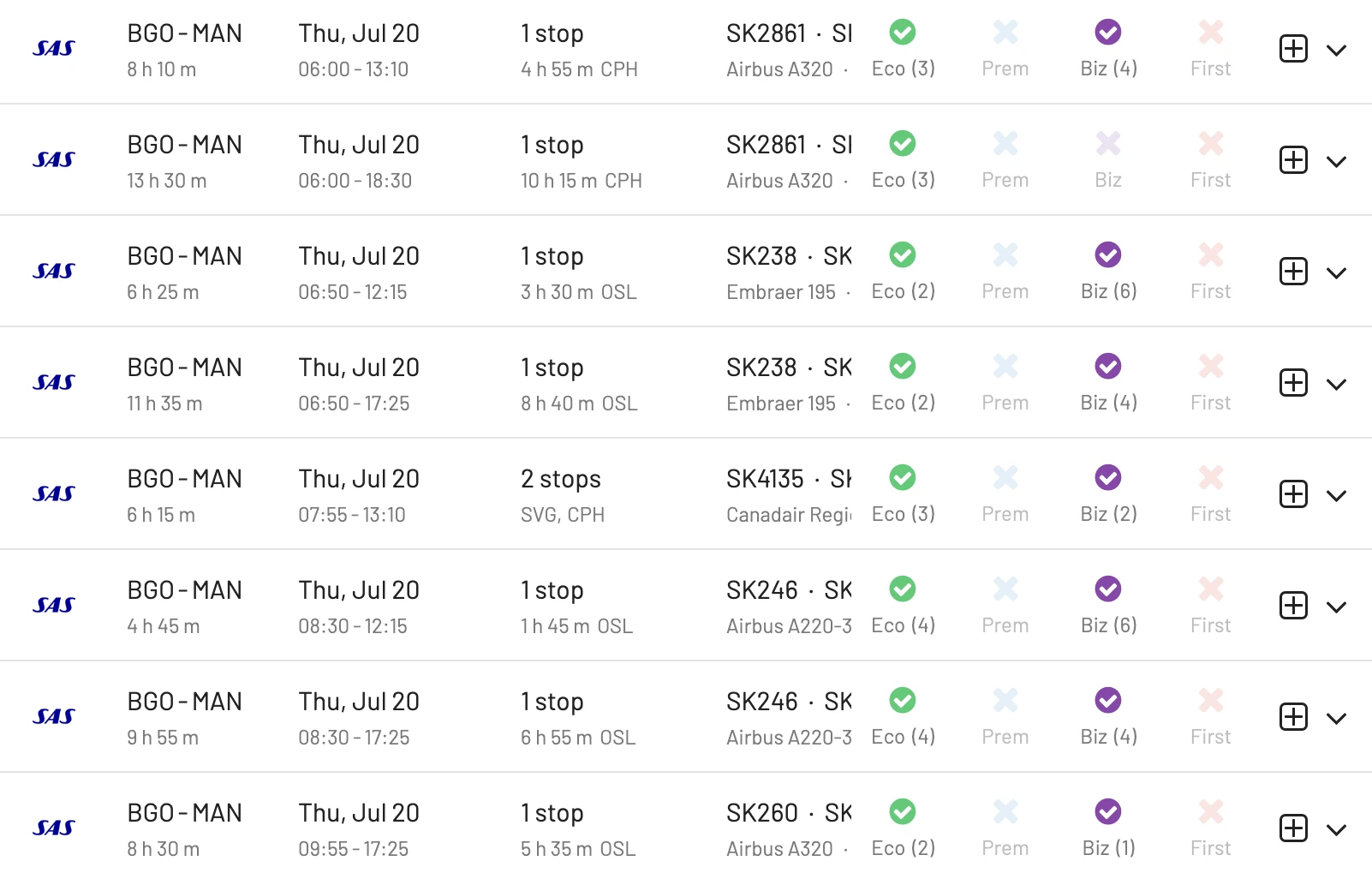The width and height of the screenshot is (1372, 879).
Task: Expand details of the 06:00 - 13:10 flight
Action: click(x=1336, y=51)
